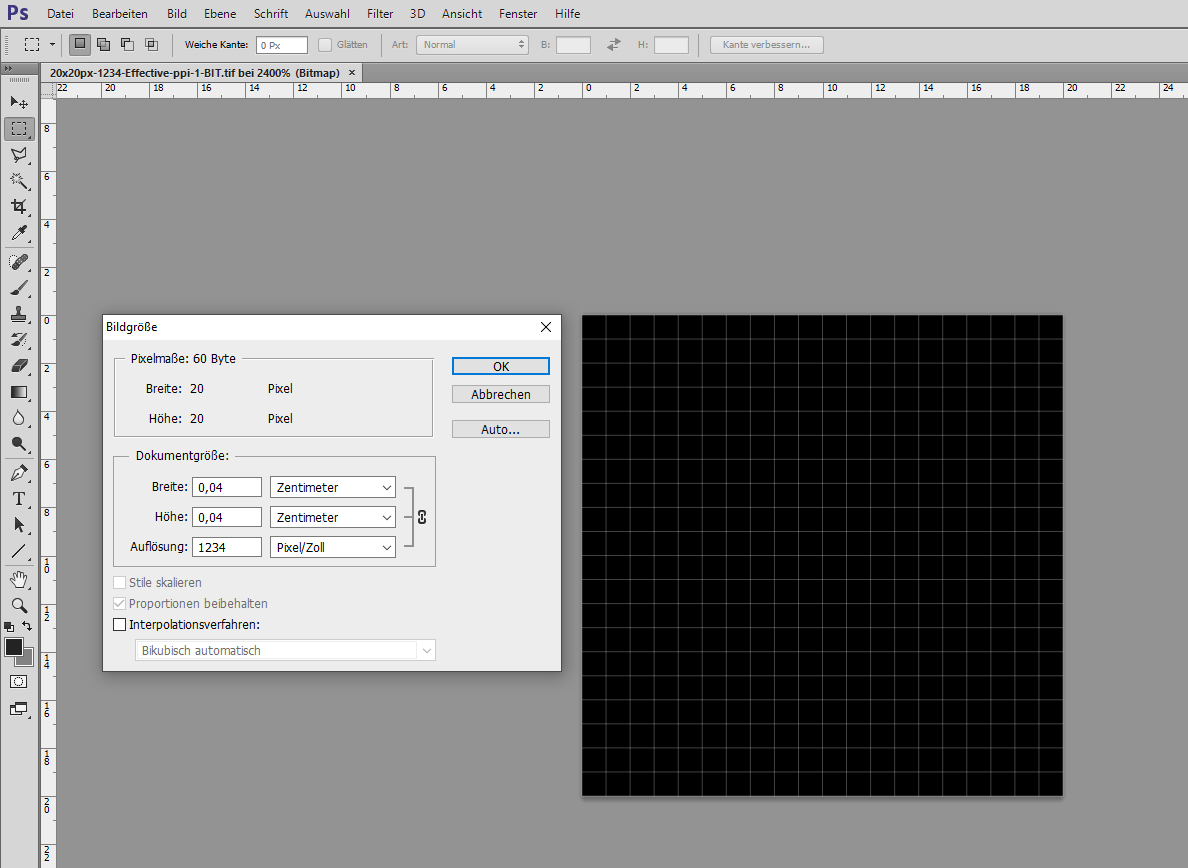Enable the Glätten checkbox

[x=326, y=44]
